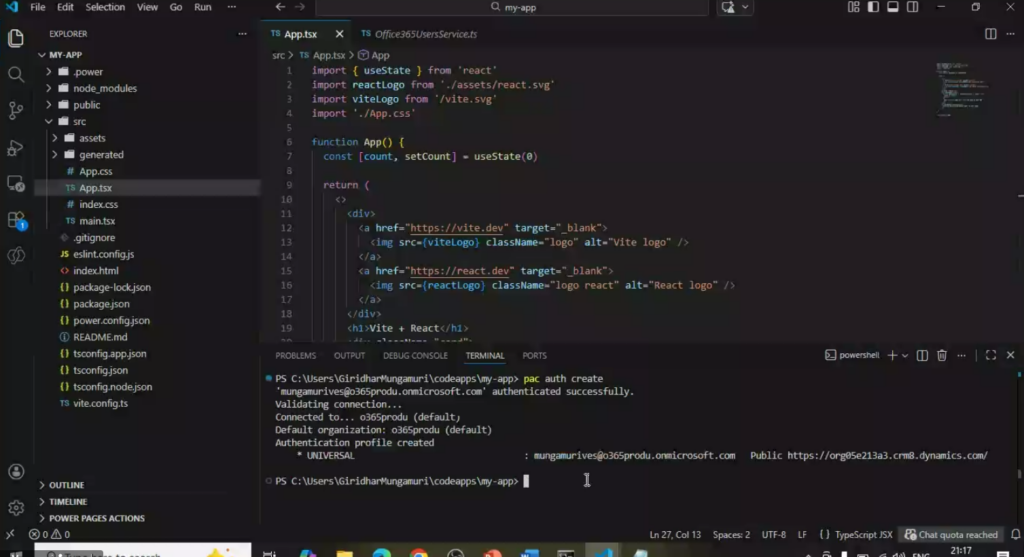This screenshot has height=557, width=1024.
Task: Open the Source Control view
Action: (x=16, y=110)
